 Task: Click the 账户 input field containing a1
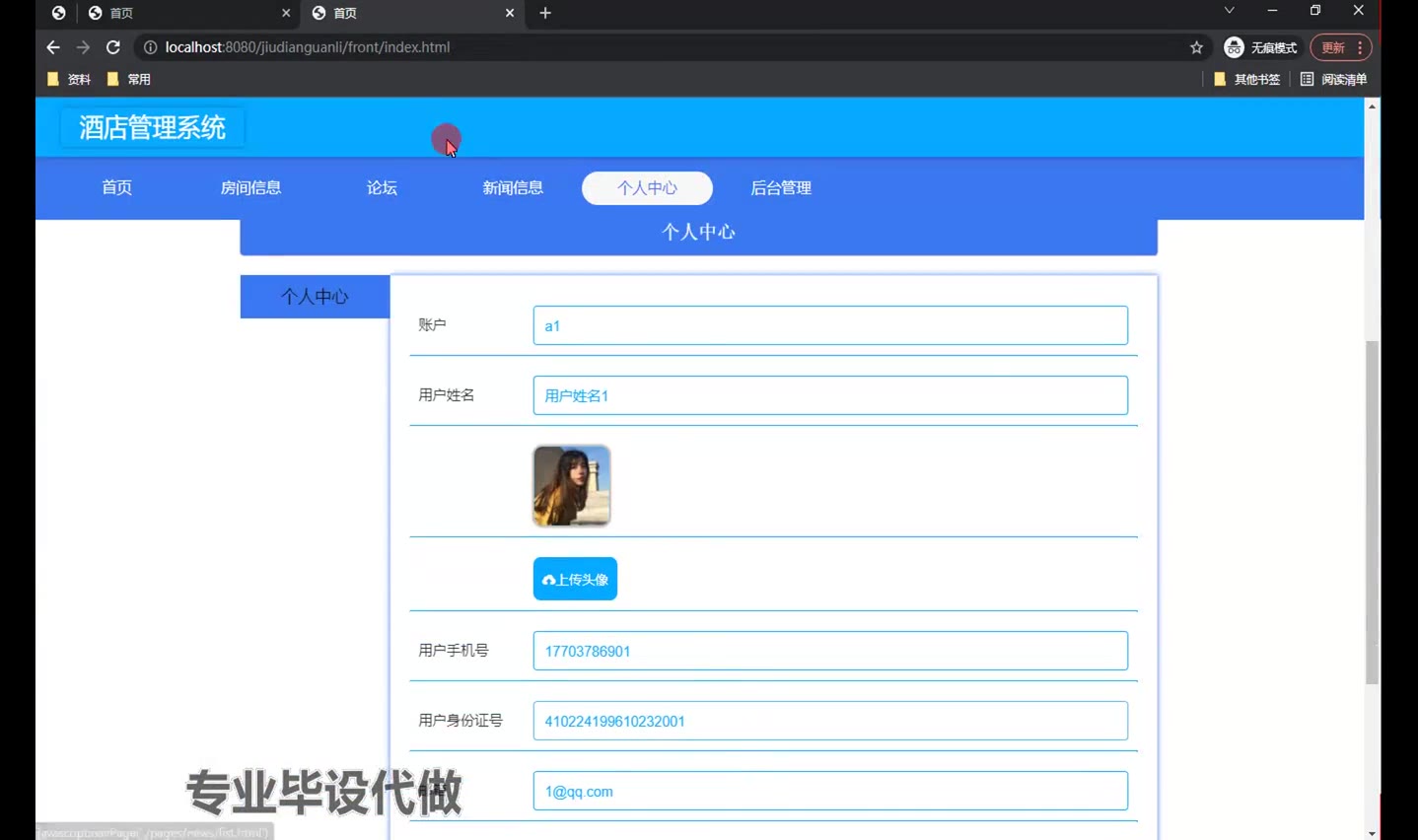coord(830,325)
